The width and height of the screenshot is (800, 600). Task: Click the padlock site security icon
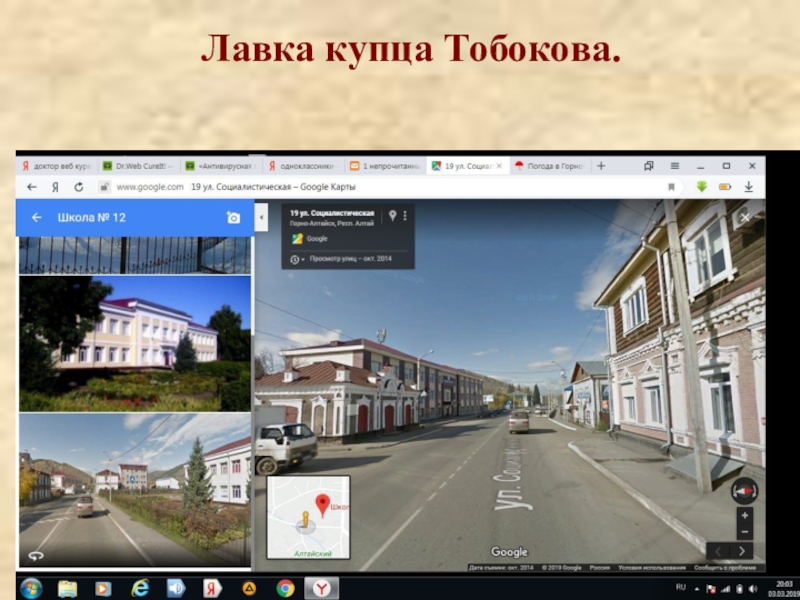[x=104, y=187]
